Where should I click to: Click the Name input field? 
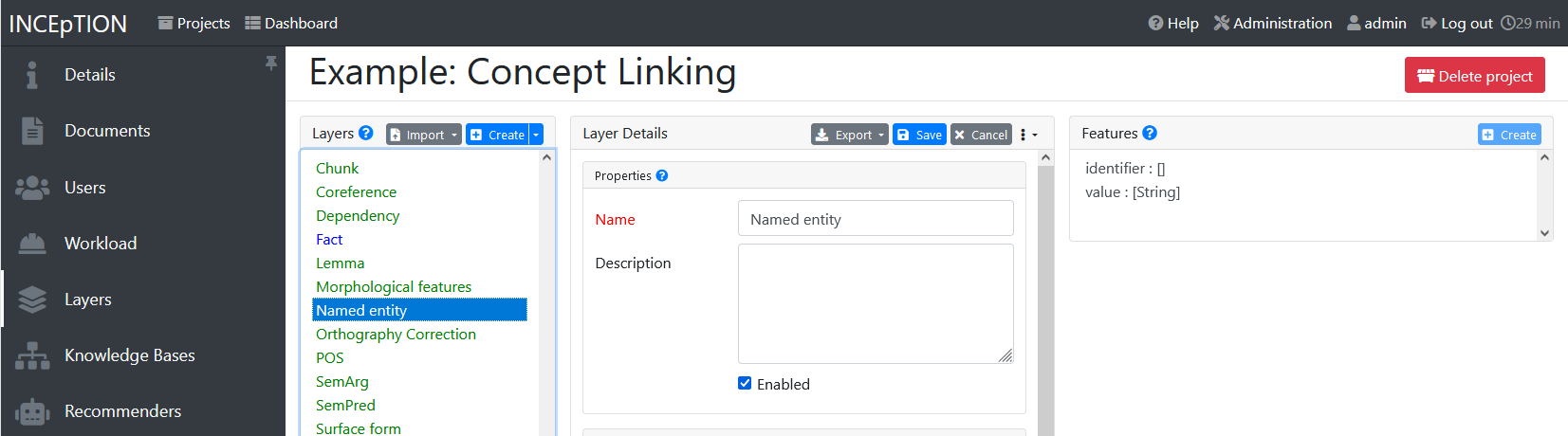pos(875,219)
